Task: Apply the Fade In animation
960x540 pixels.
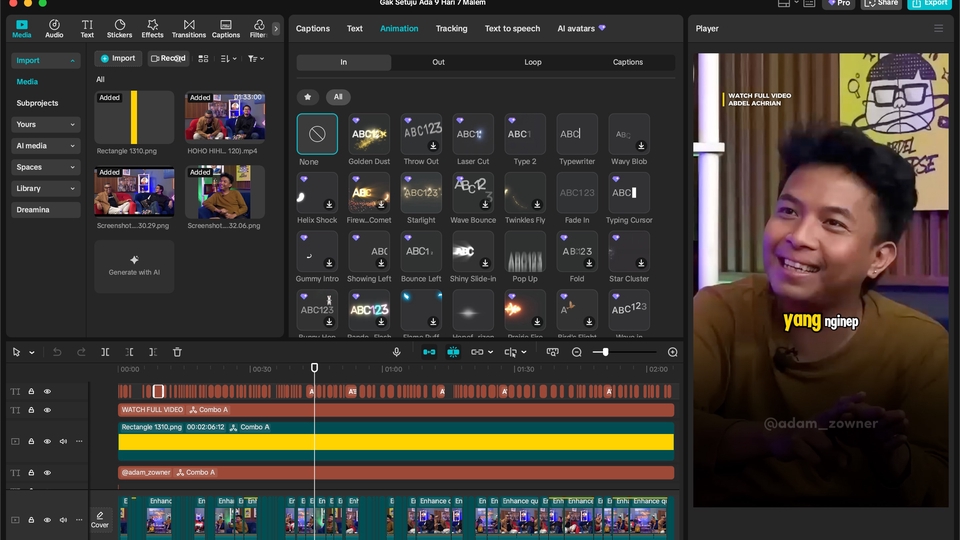Action: pyautogui.click(x=577, y=193)
